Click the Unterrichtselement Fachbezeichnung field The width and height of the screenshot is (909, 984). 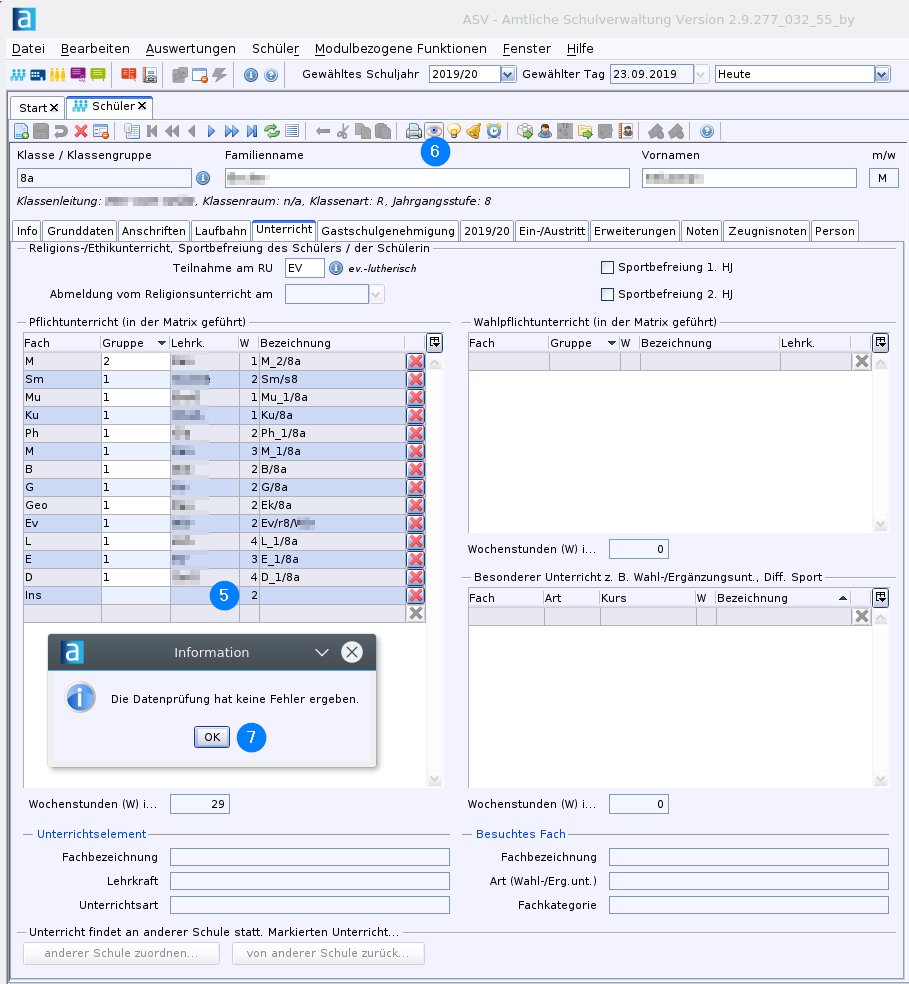pos(309,857)
